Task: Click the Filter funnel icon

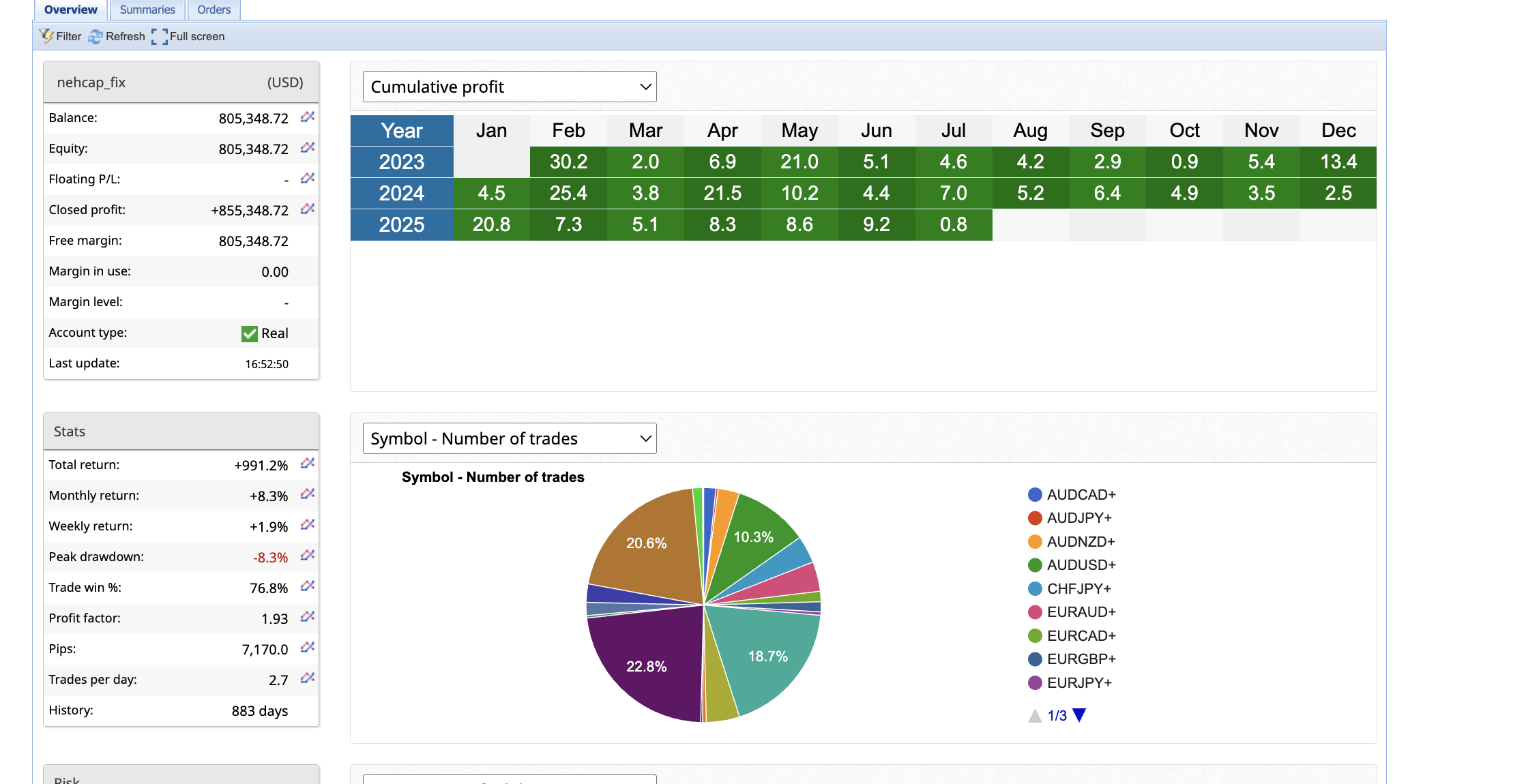Action: (x=46, y=36)
